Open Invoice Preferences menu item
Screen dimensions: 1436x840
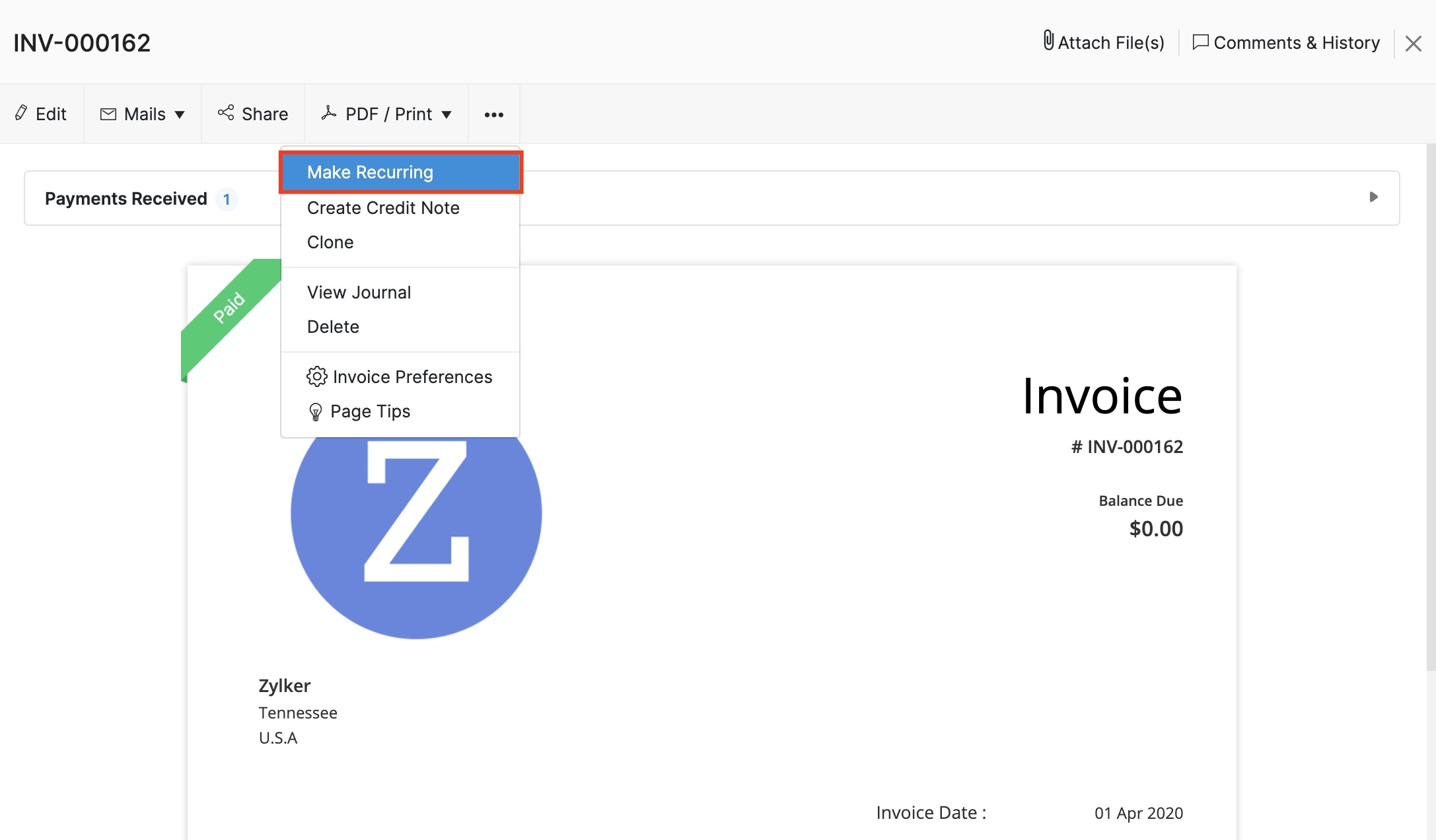point(400,377)
